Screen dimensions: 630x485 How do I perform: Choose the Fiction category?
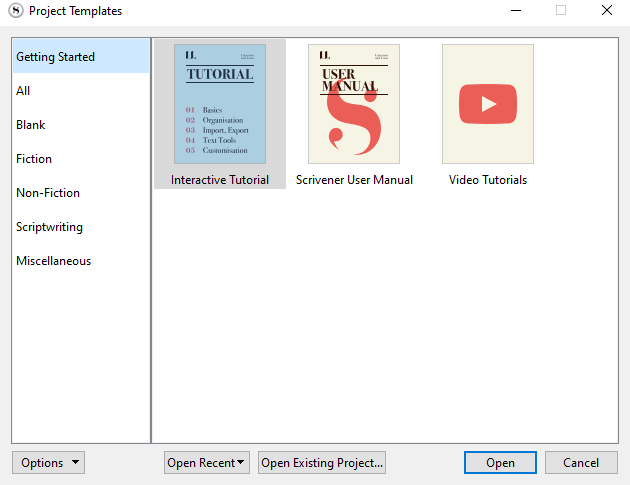[81, 159]
